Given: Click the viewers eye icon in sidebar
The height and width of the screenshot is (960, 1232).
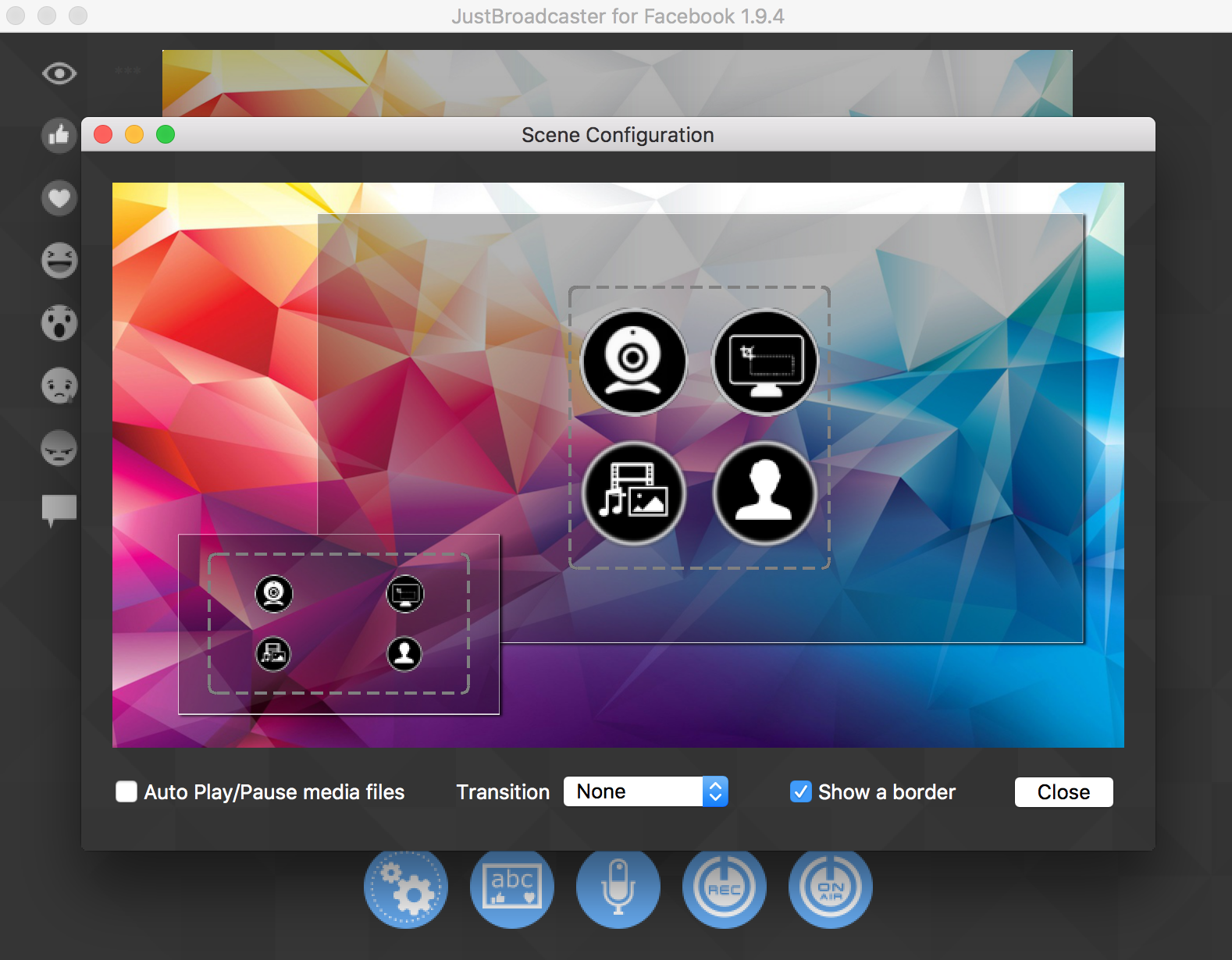Looking at the screenshot, I should (59, 73).
